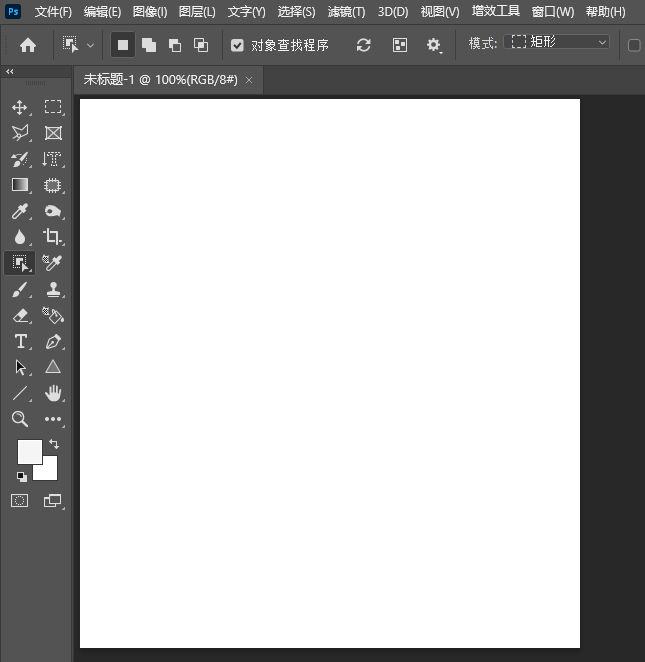Enable Add to Selection mode
This screenshot has height=662, width=645.
pos(149,45)
